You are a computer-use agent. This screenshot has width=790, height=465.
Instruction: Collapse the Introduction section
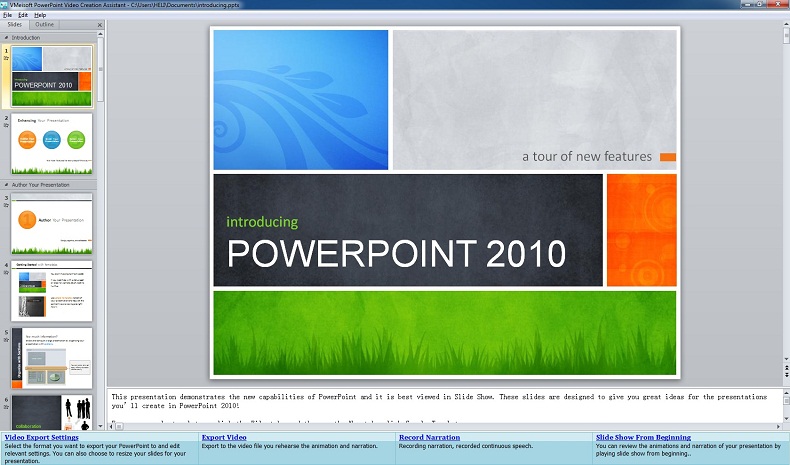click(x=6, y=37)
